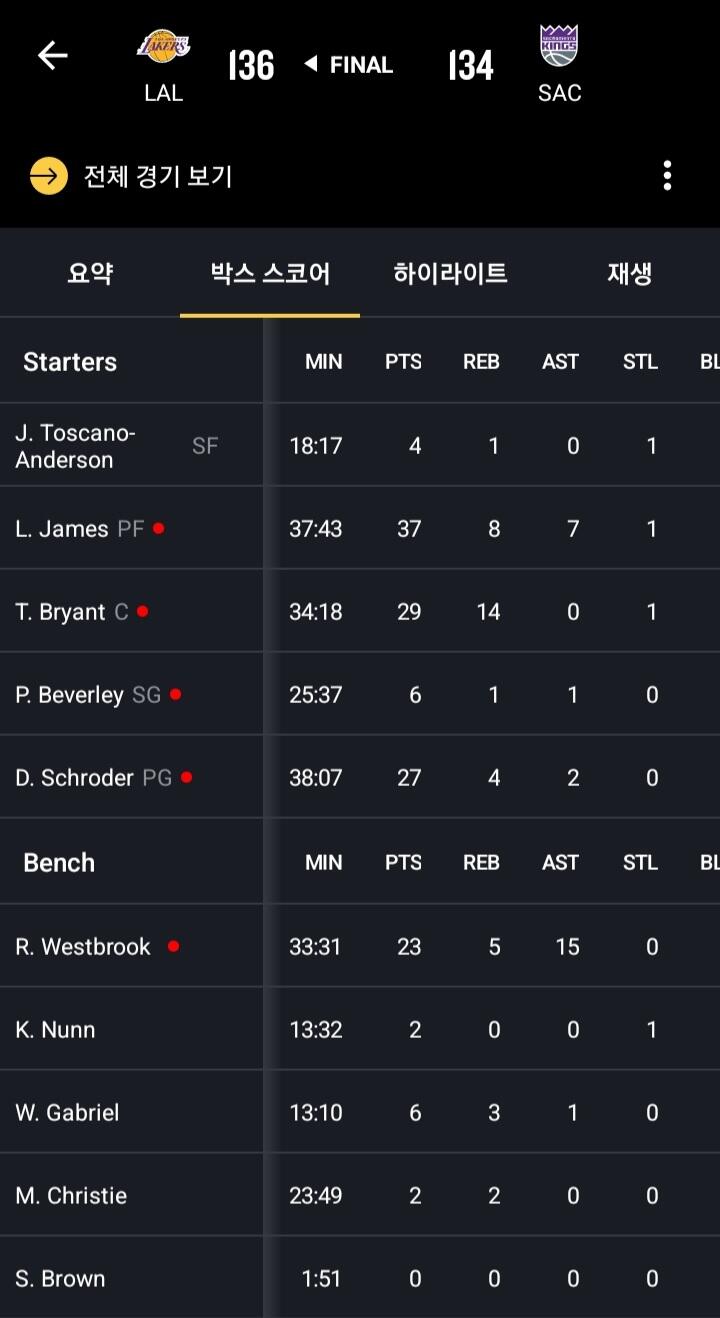
Task: Go to the 재생 tab
Action: point(630,273)
